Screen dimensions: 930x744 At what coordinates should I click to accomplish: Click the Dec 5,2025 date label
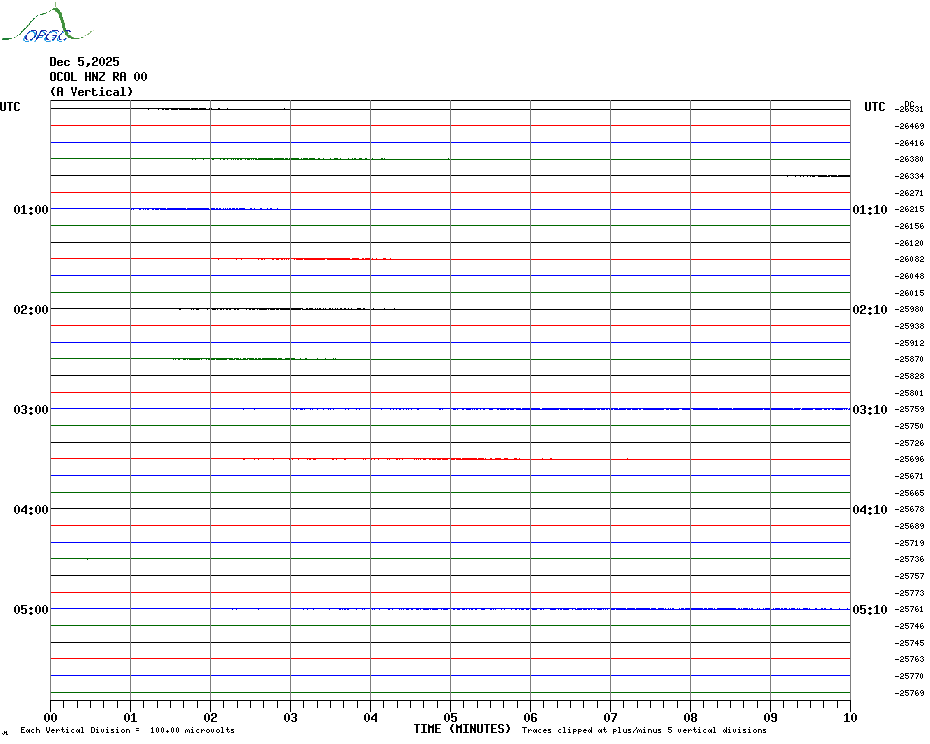[84, 62]
